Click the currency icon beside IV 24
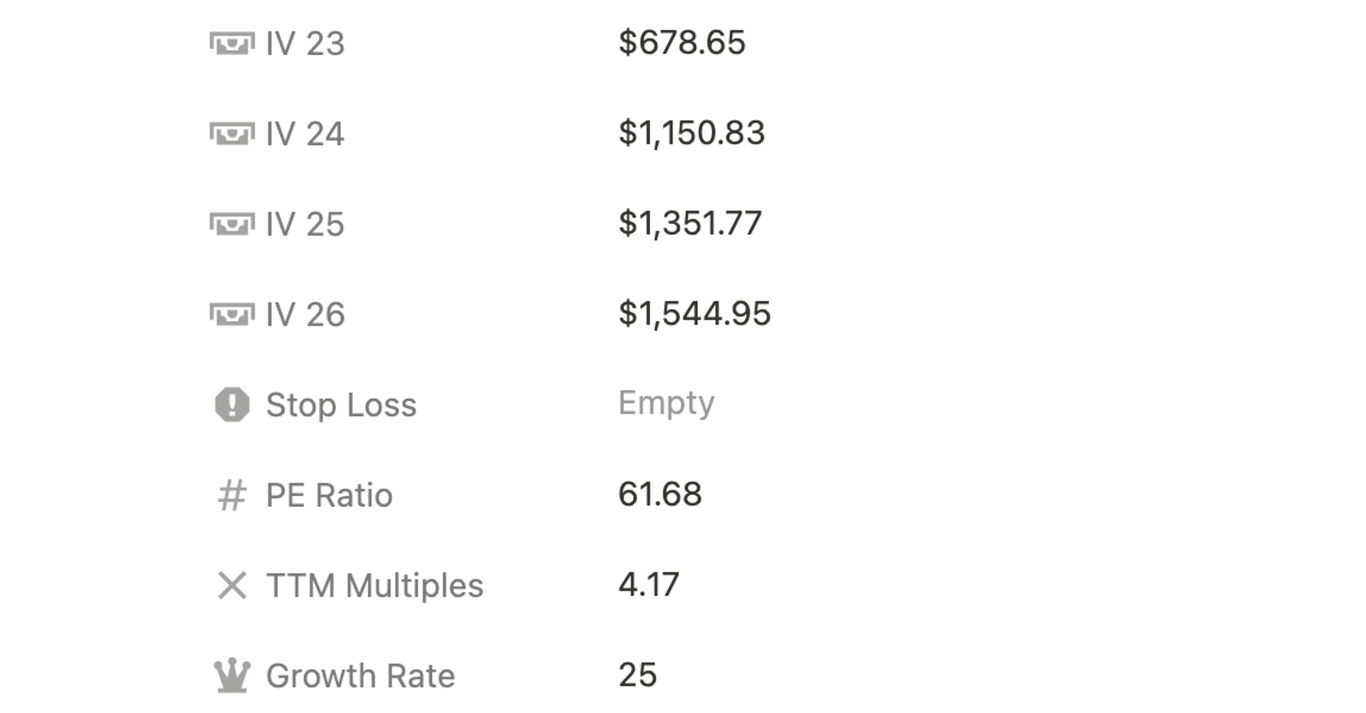The height and width of the screenshot is (713, 1366). click(x=231, y=133)
